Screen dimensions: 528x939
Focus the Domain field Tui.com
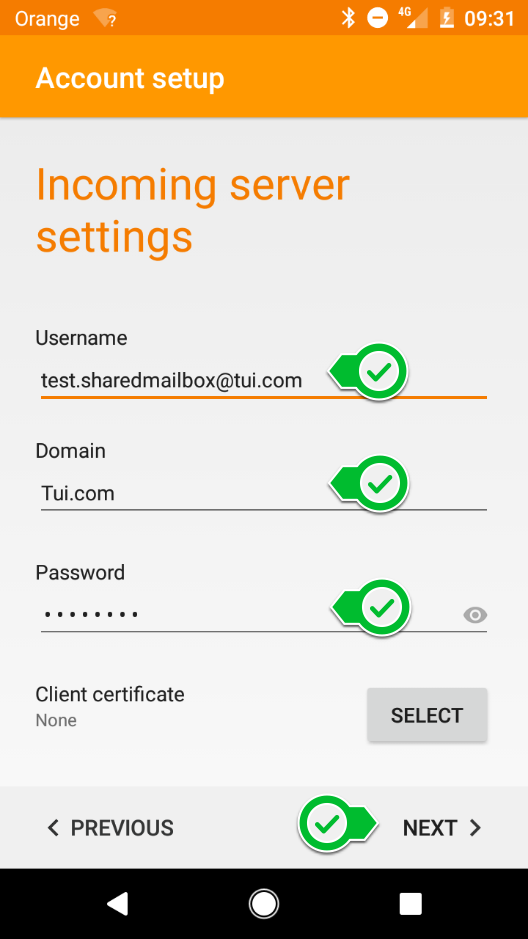(x=263, y=493)
